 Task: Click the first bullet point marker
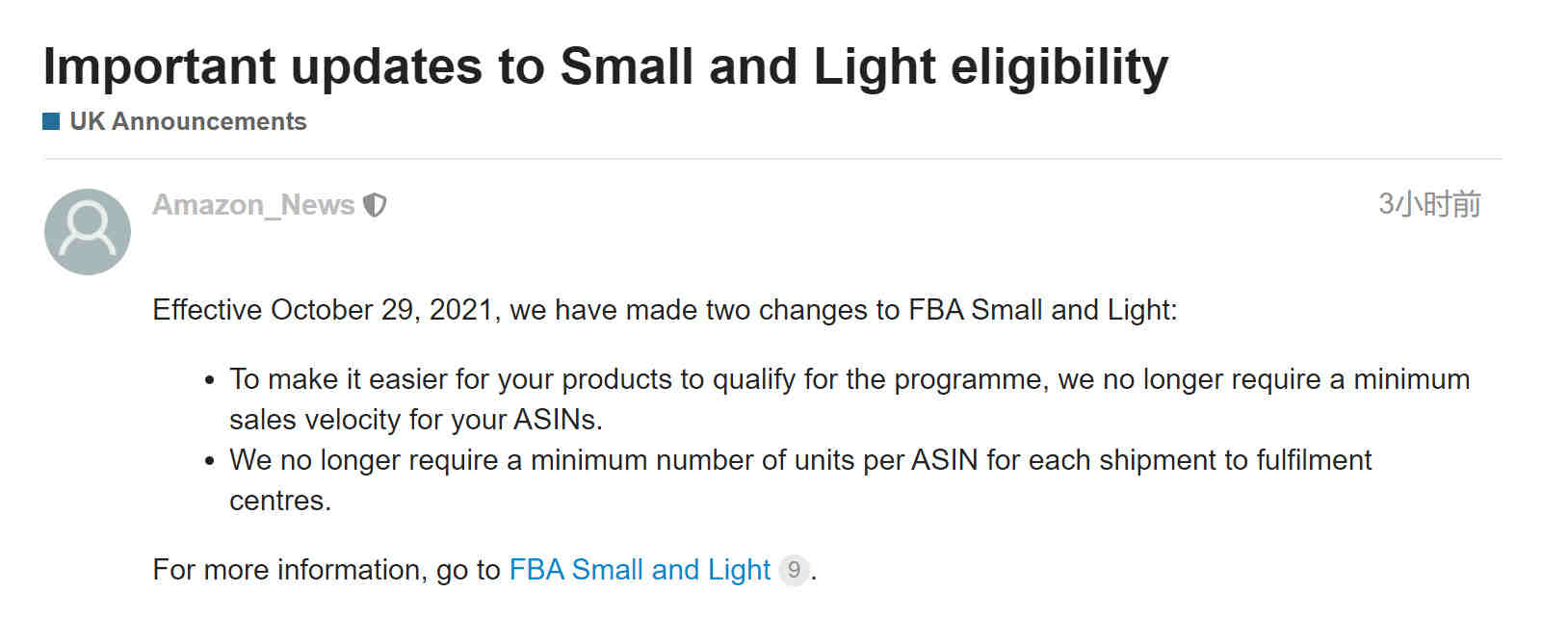click(x=210, y=381)
